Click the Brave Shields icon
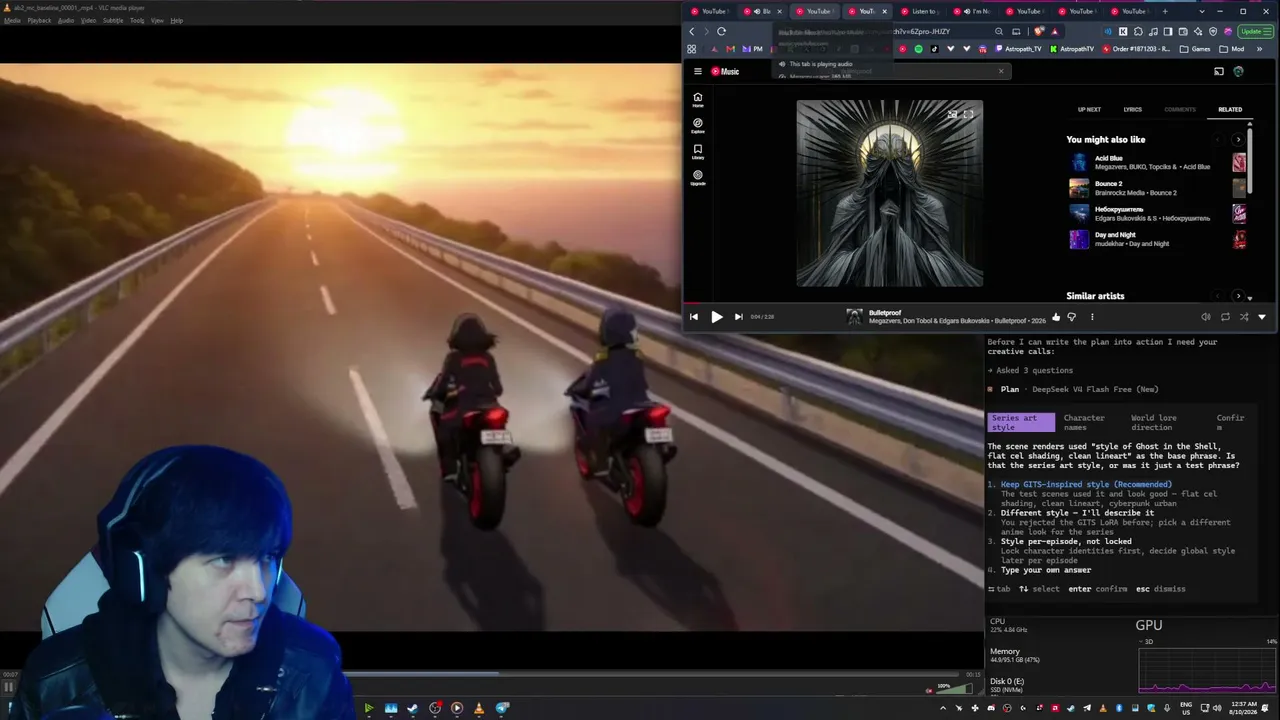Viewport: 1280px width, 720px height. [1039, 31]
